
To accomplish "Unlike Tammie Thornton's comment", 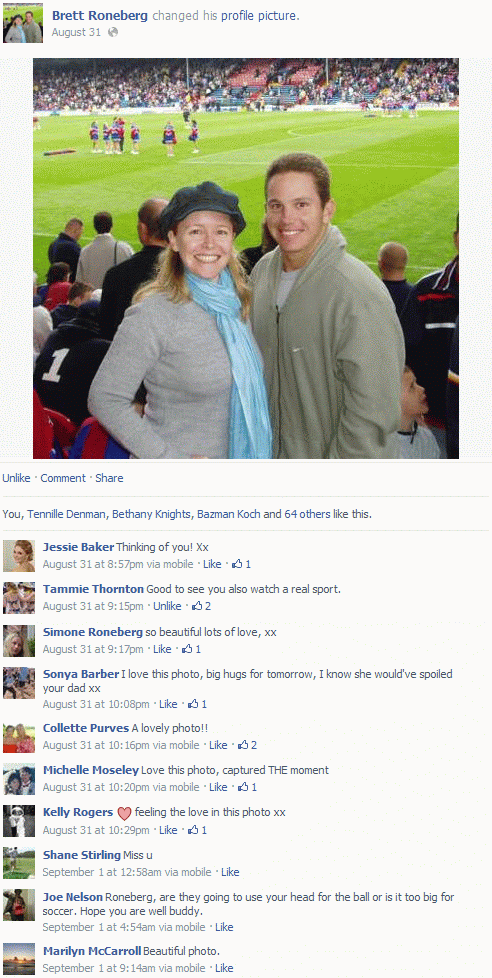I will 167,606.
